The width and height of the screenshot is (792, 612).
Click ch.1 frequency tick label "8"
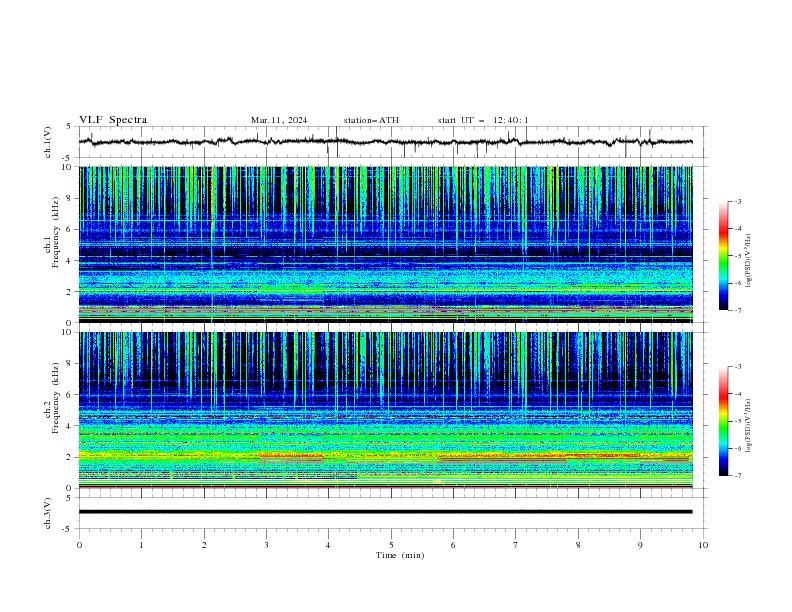point(71,198)
